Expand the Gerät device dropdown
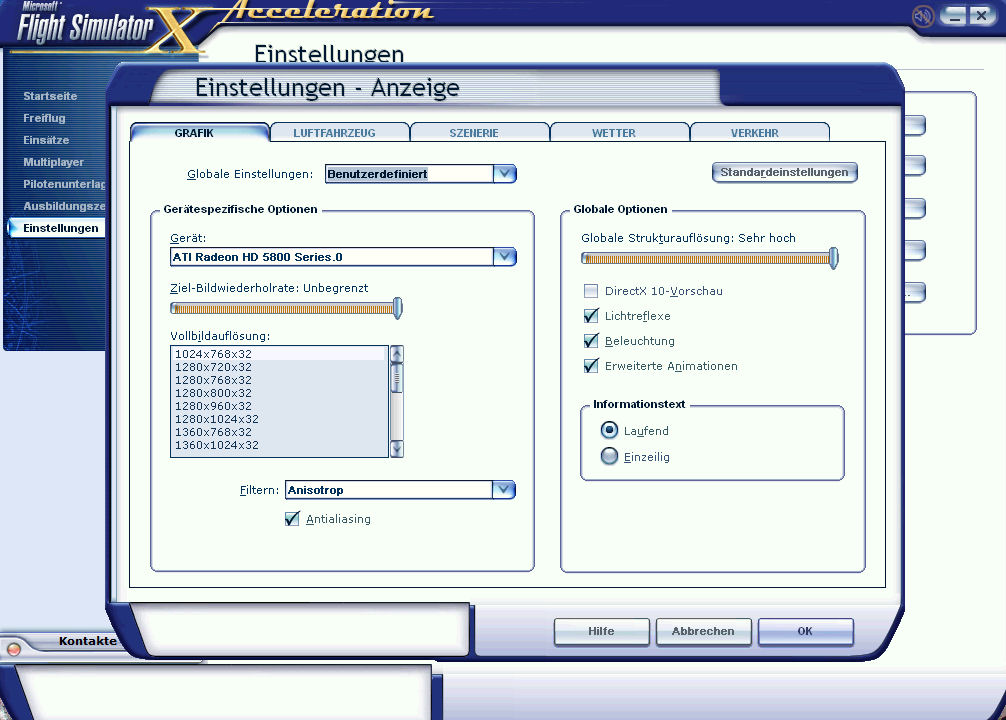This screenshot has width=1006, height=720. point(504,257)
